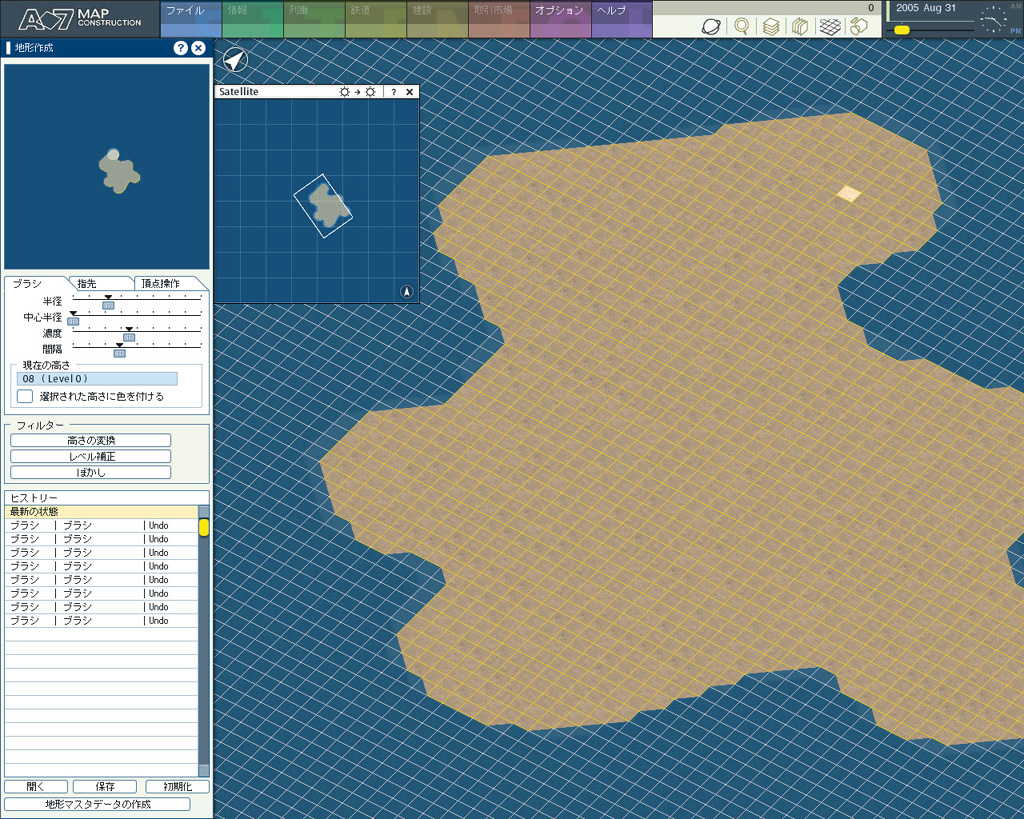
Task: Click the 地形マスタデータの作成 button
Action: click(x=97, y=804)
